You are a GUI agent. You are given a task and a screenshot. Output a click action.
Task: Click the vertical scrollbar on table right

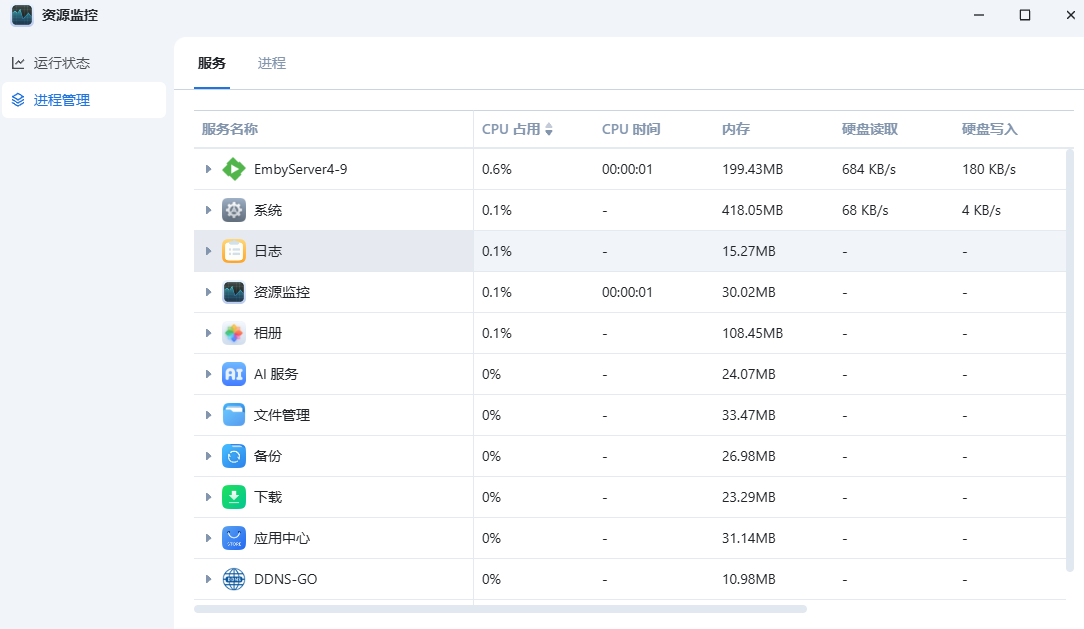pyautogui.click(x=1070, y=360)
